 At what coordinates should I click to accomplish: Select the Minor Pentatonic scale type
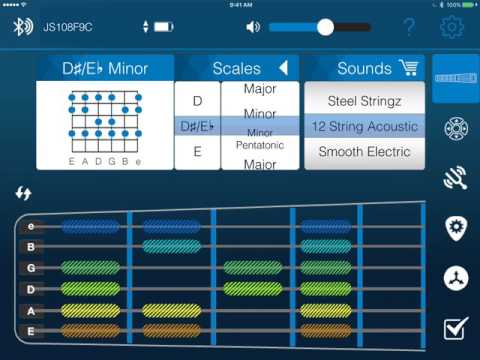click(260, 139)
